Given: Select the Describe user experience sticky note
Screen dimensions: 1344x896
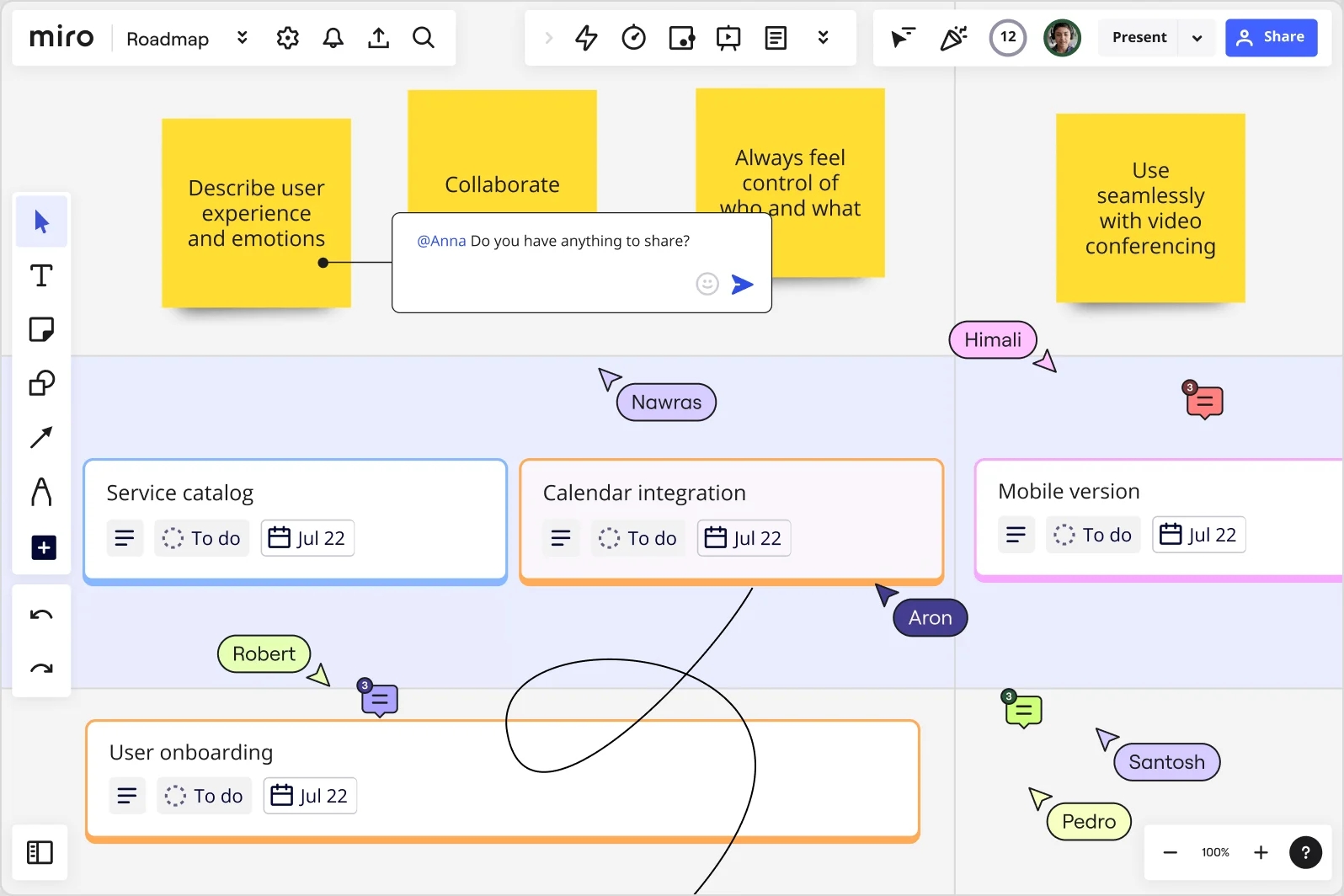Looking at the screenshot, I should (x=256, y=213).
